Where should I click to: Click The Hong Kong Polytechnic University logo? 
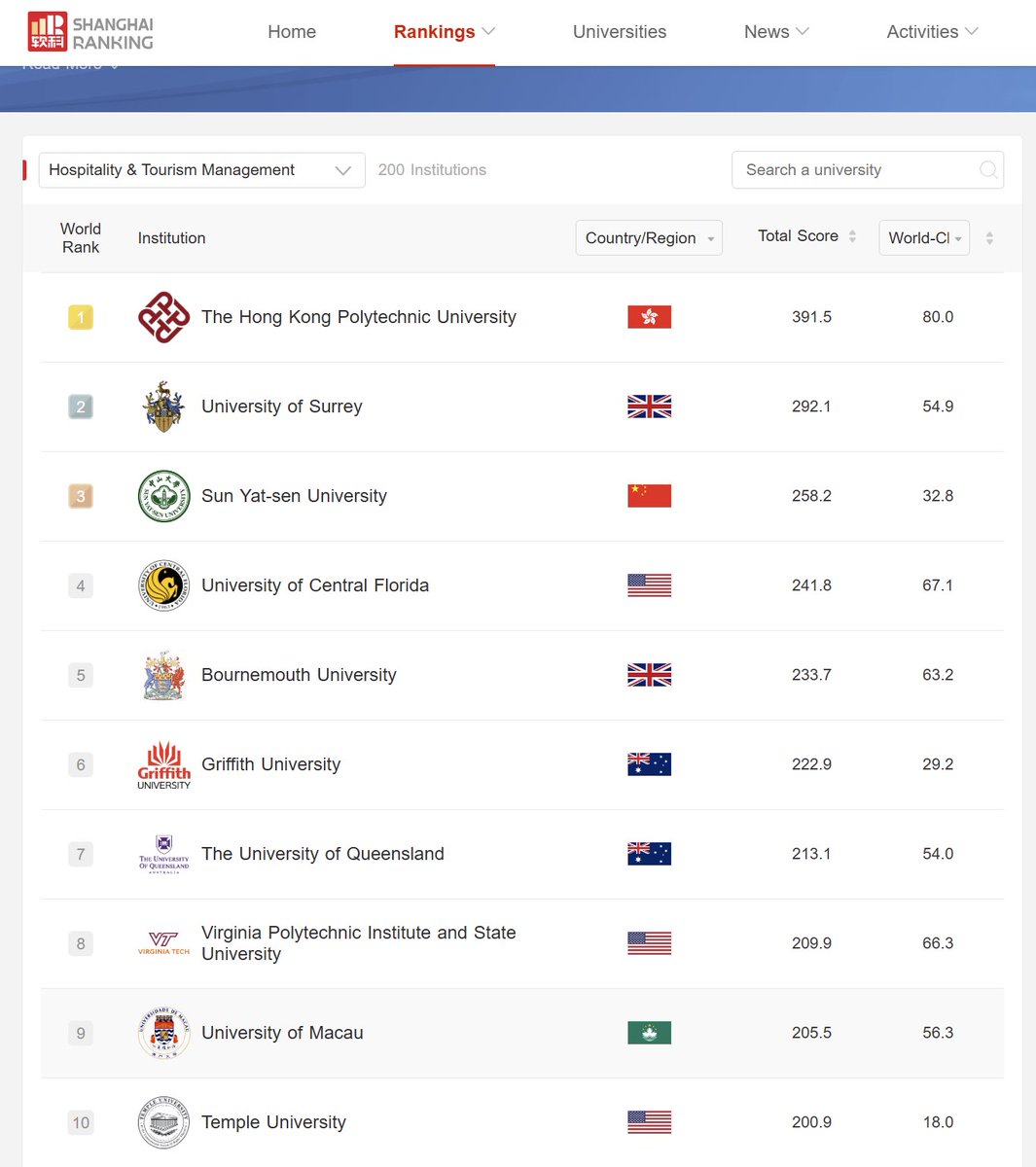click(163, 317)
